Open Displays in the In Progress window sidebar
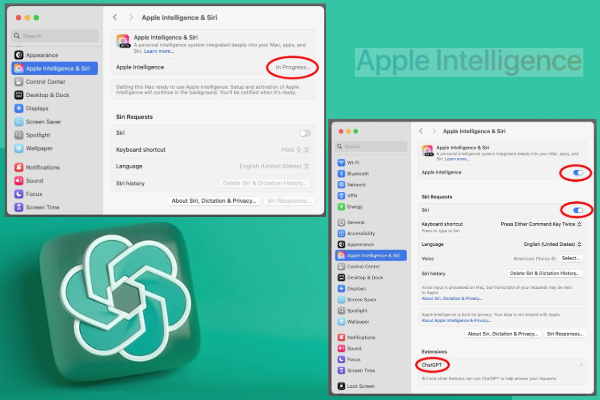600x400 pixels. (31, 108)
